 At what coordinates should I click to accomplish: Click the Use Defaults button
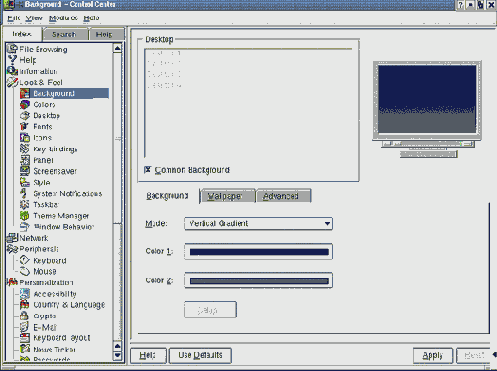tap(200, 355)
